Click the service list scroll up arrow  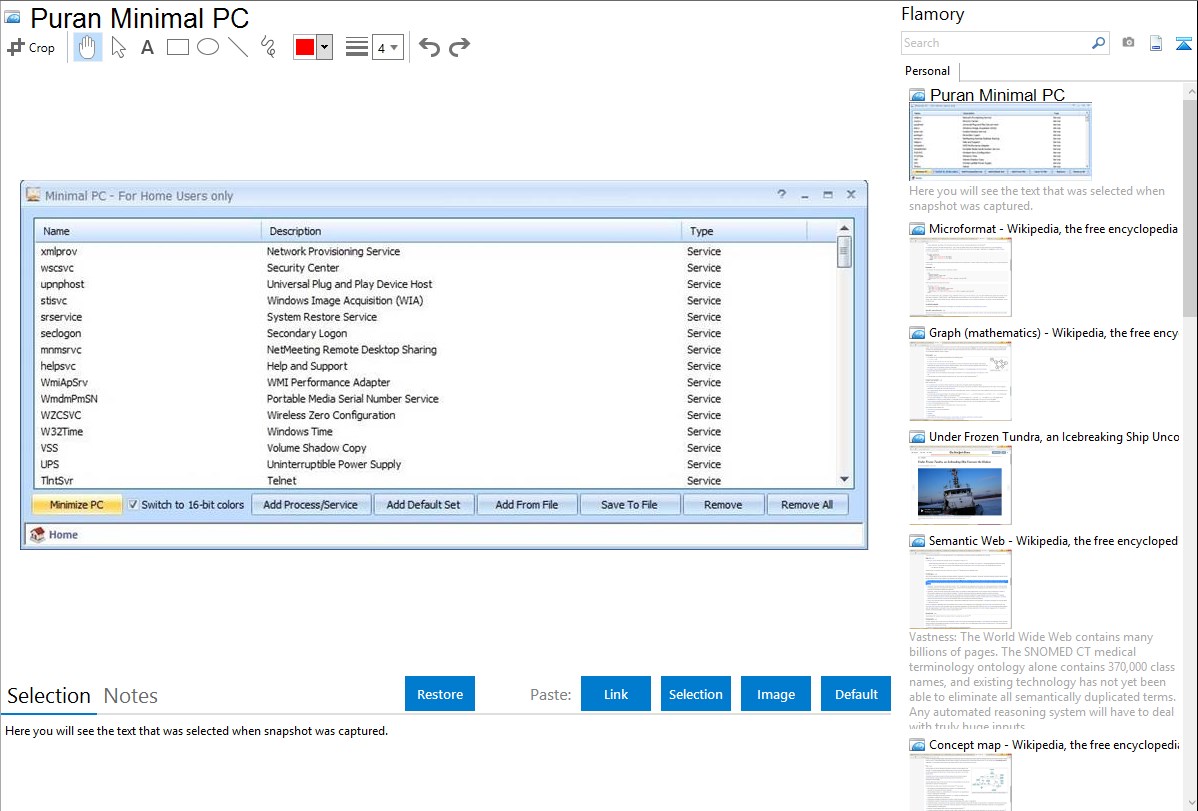844,228
